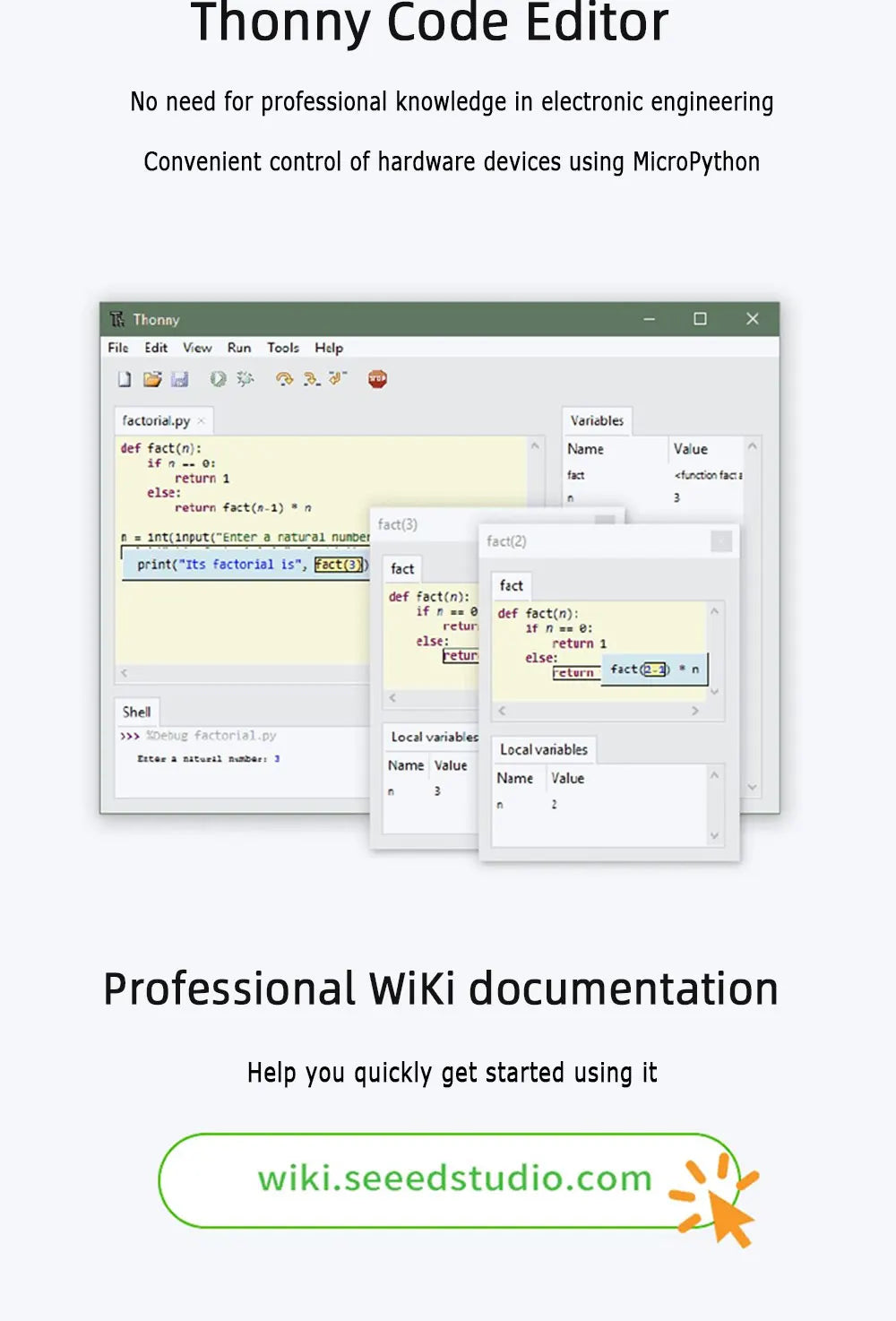Maximize the Thonny window
896x1321 pixels.
click(x=700, y=319)
